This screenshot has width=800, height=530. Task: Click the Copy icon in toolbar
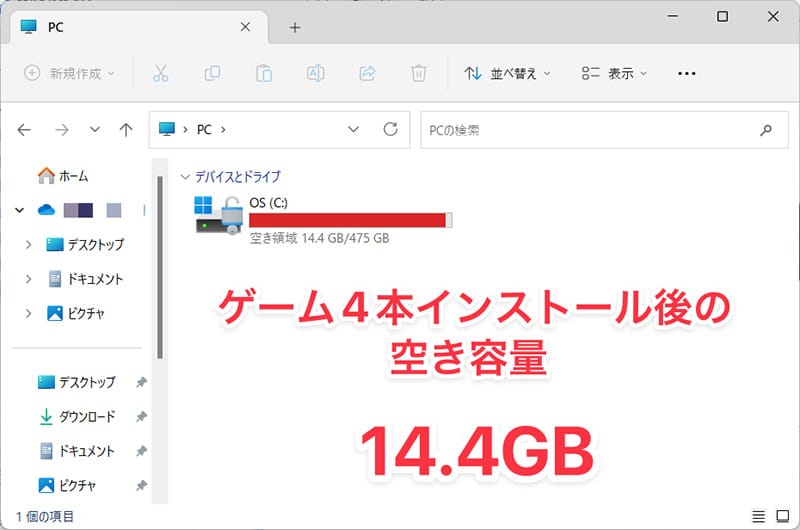tap(212, 73)
